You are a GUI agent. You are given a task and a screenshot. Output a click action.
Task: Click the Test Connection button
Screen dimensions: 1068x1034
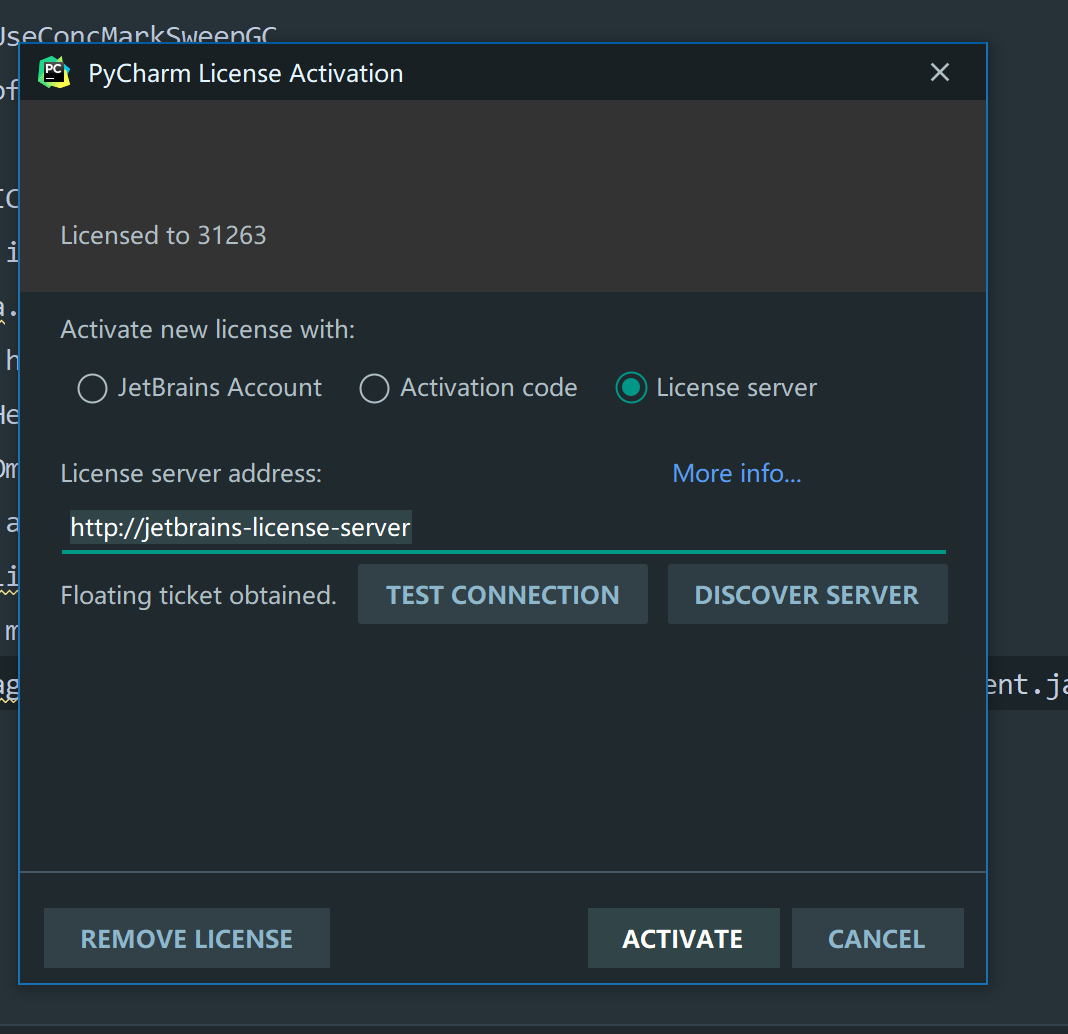pyautogui.click(x=503, y=594)
